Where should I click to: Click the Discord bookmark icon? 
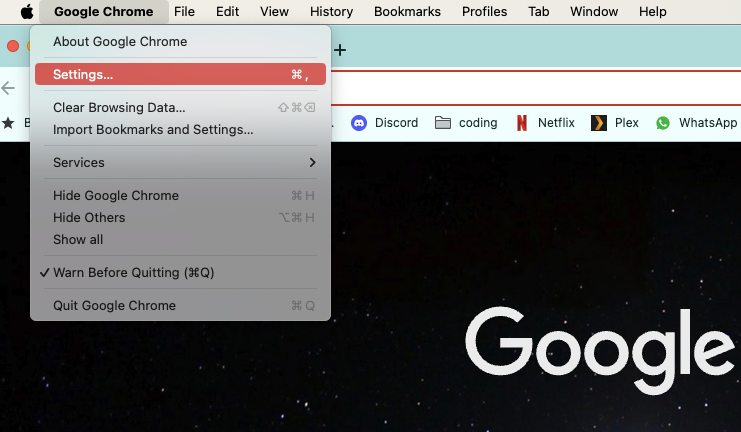359,123
